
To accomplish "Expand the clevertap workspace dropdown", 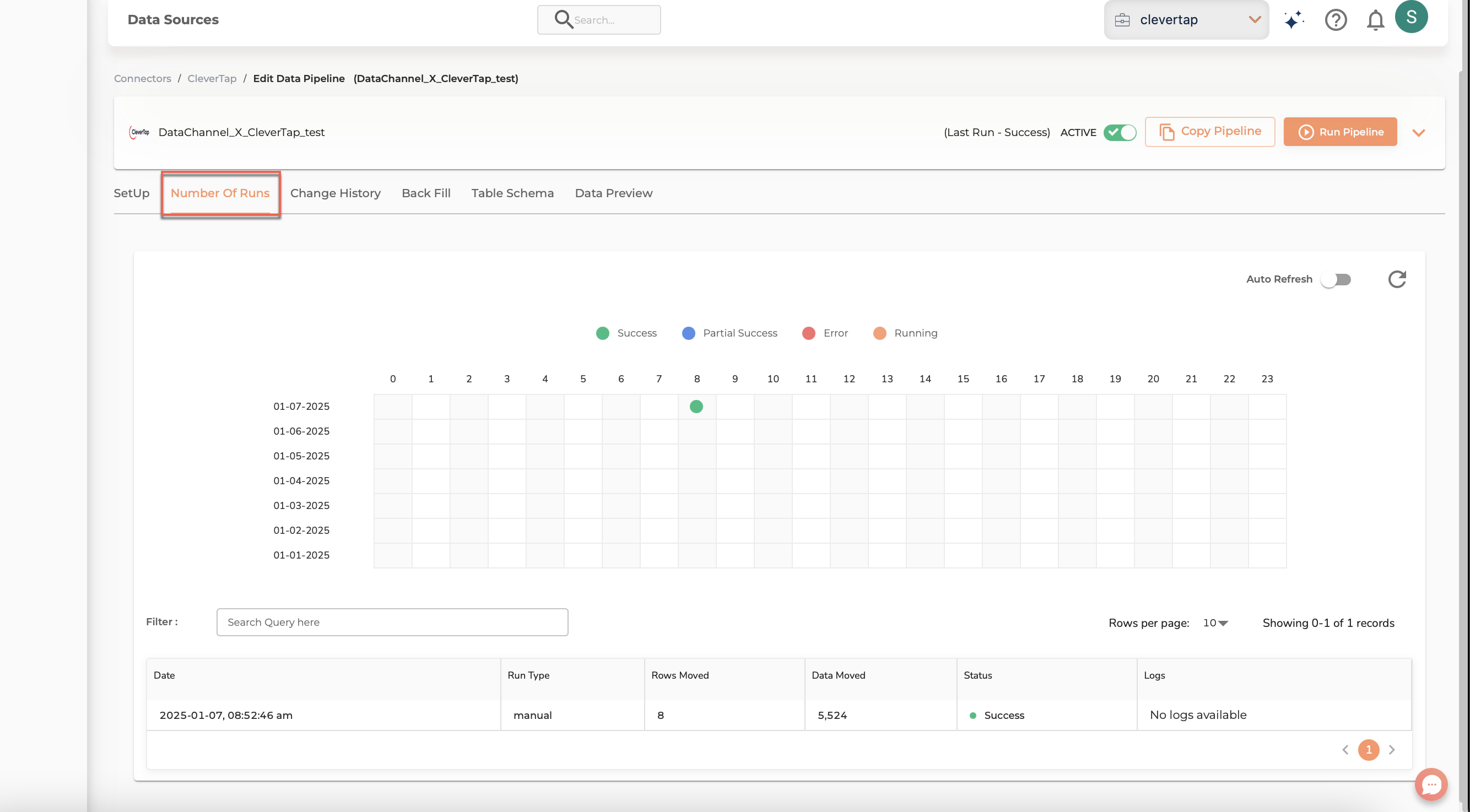I will click(x=1254, y=20).
